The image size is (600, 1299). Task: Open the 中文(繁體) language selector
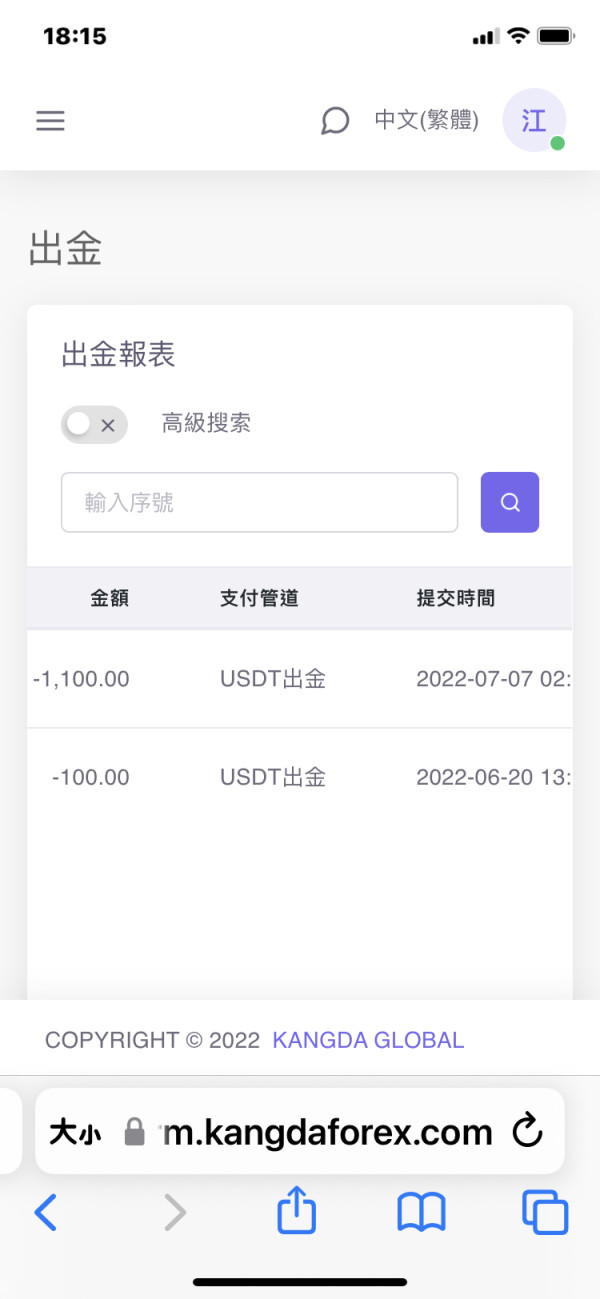point(426,121)
